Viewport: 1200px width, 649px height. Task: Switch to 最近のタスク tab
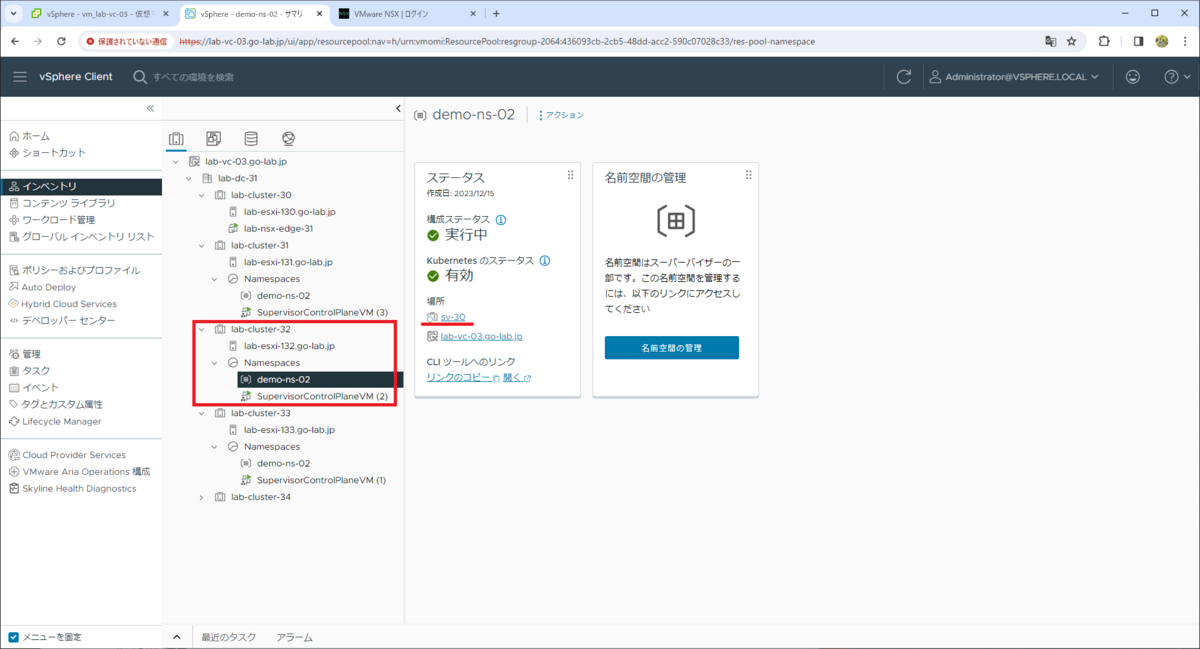pos(228,637)
